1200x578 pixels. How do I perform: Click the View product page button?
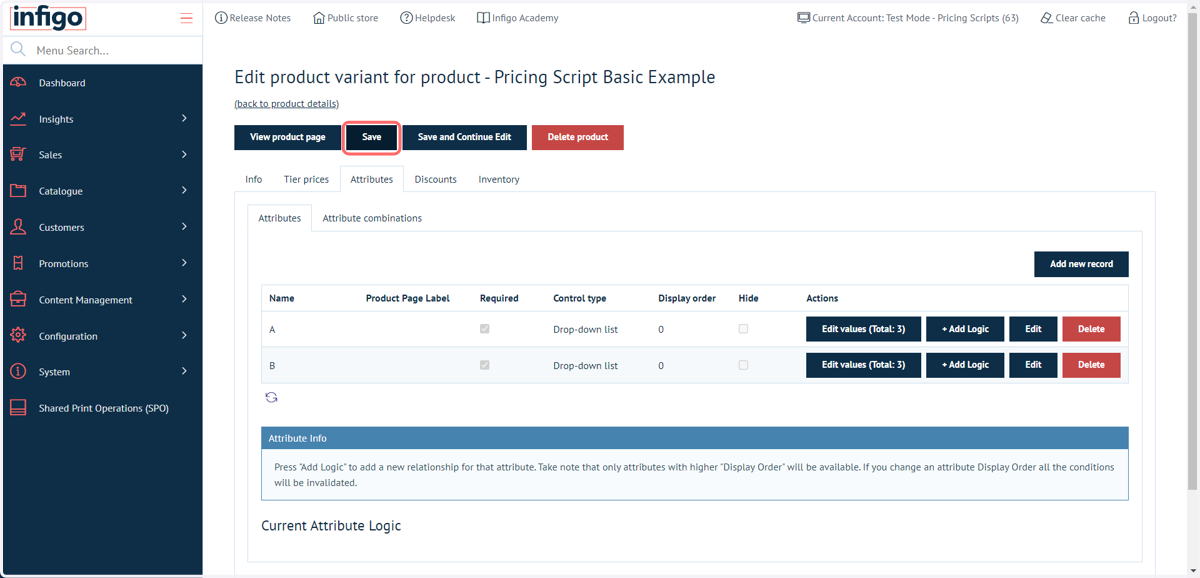pyautogui.click(x=288, y=137)
